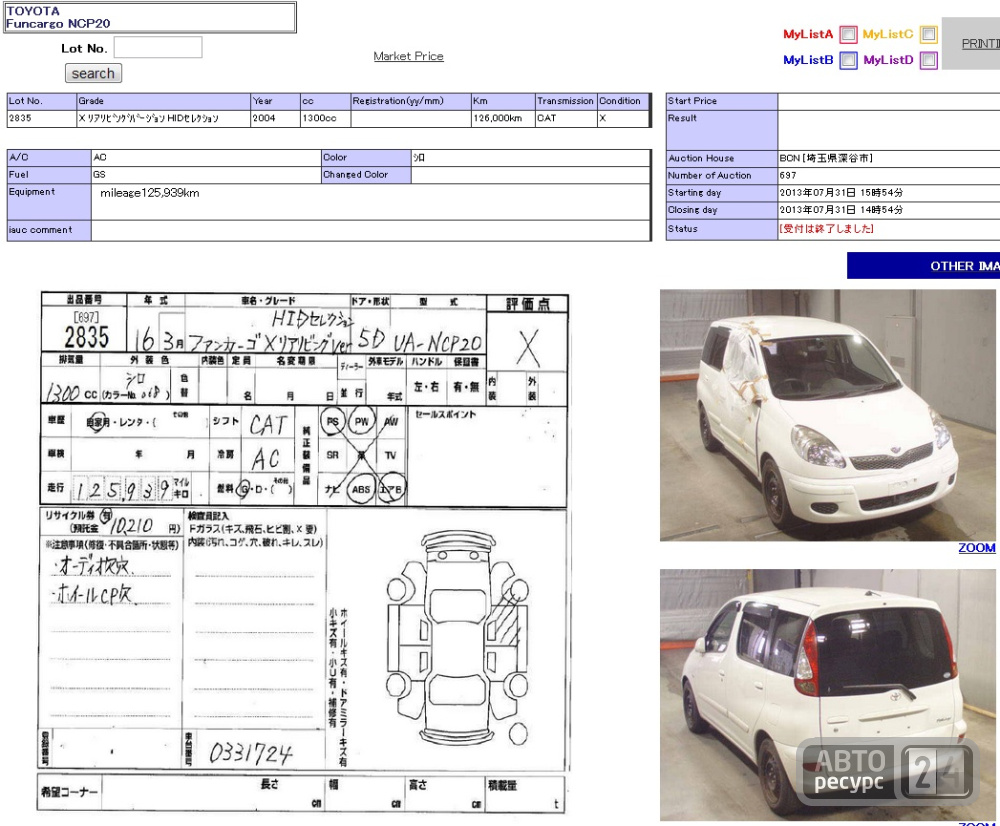Click the Transmission column header

pyautogui.click(x=566, y=101)
